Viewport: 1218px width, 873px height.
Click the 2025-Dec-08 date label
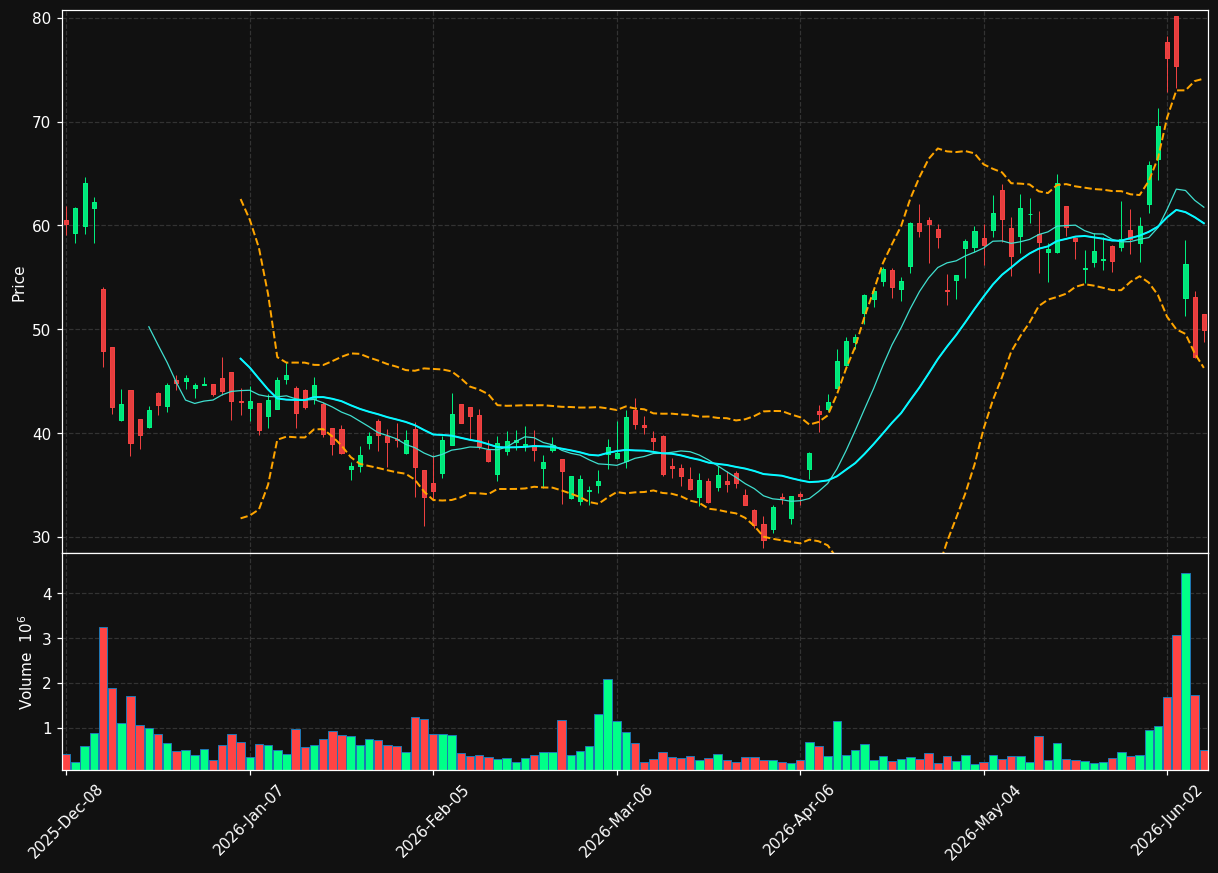click(x=64, y=821)
